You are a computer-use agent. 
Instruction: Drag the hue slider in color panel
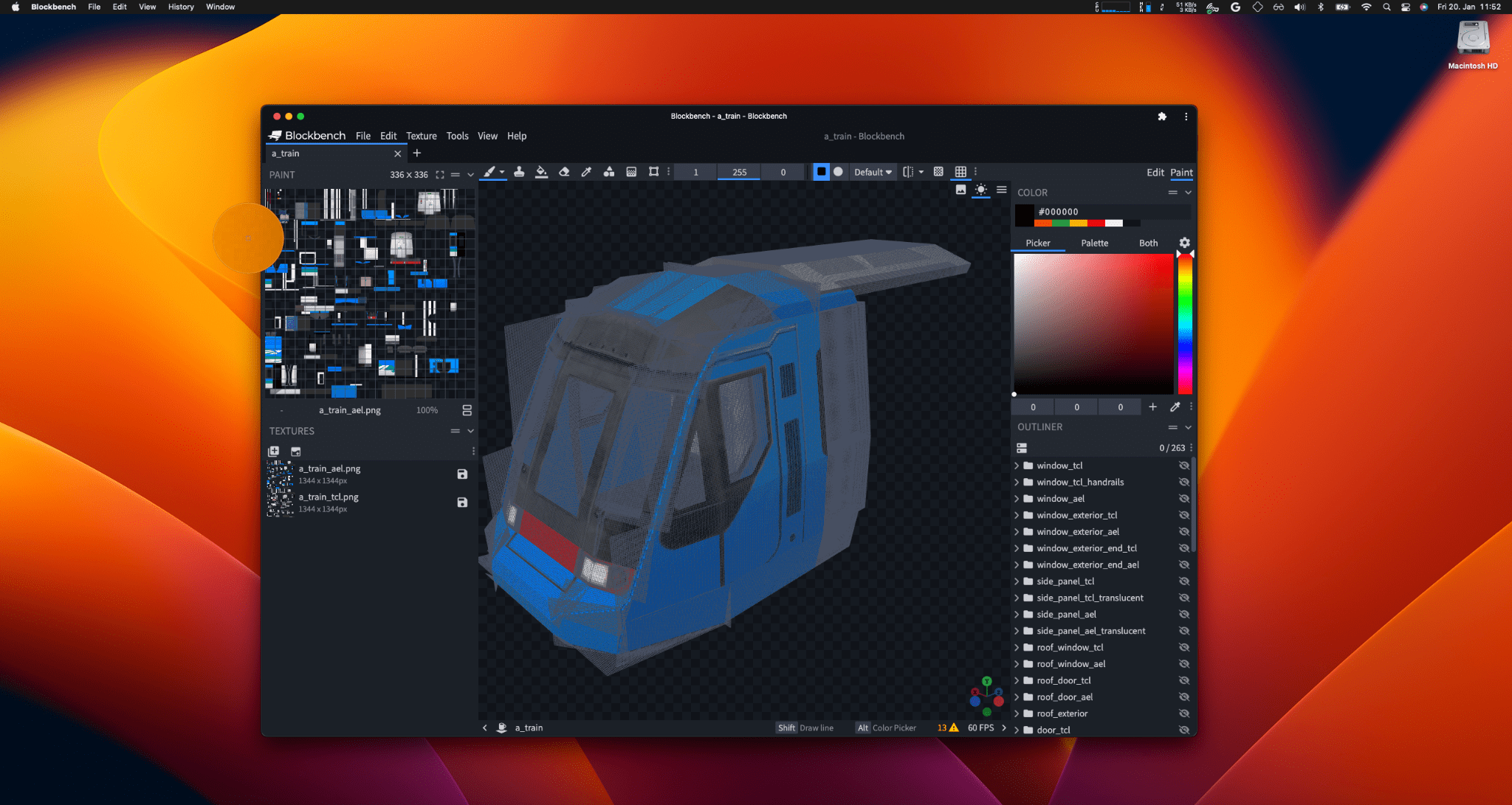pos(1184,254)
